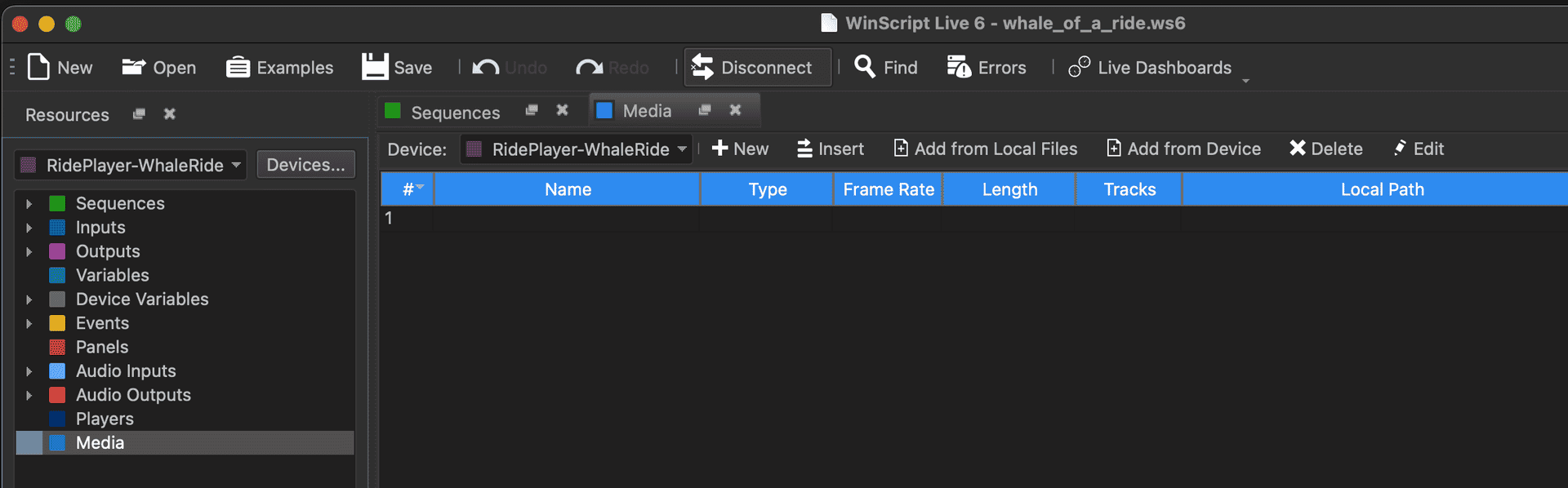Screen dimensions: 1568x488
Task: Open the Errors list icon
Action: click(x=959, y=67)
